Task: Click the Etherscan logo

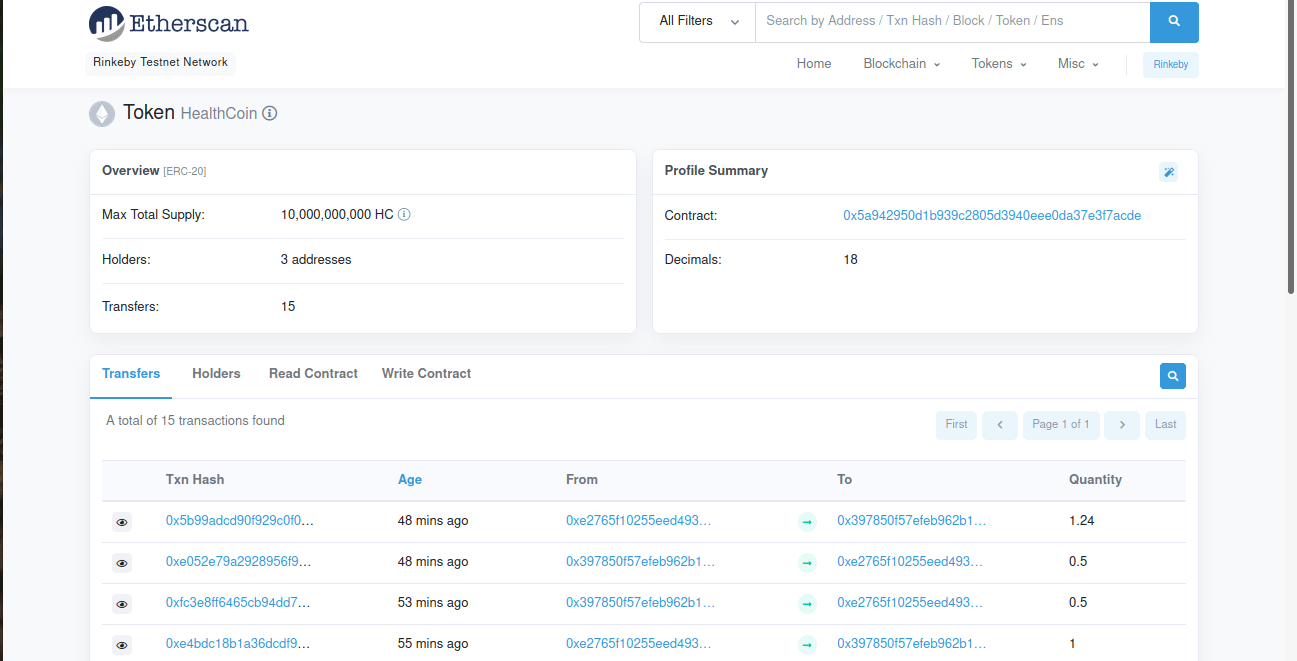Action: click(x=168, y=23)
